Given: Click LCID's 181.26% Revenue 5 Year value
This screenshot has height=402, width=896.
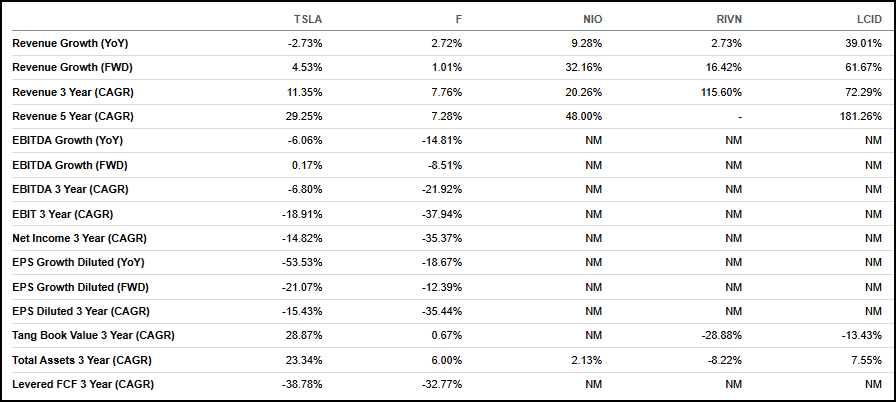Looking at the screenshot, I should (x=861, y=116).
